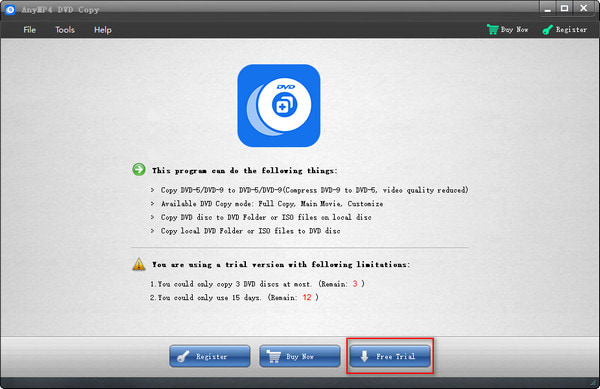Image resolution: width=600 pixels, height=389 pixels.
Task: Click the yellow warning triangle icon
Action: coord(139,264)
